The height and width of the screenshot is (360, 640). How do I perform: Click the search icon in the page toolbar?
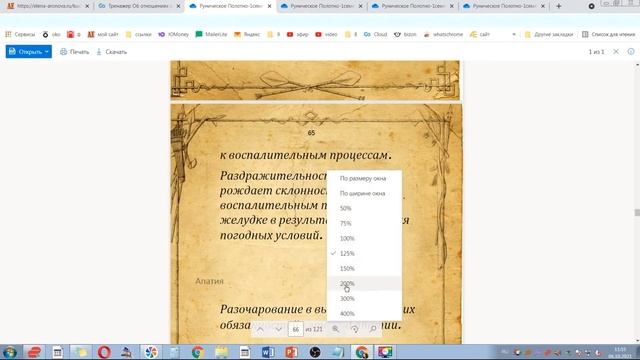pos(373,329)
